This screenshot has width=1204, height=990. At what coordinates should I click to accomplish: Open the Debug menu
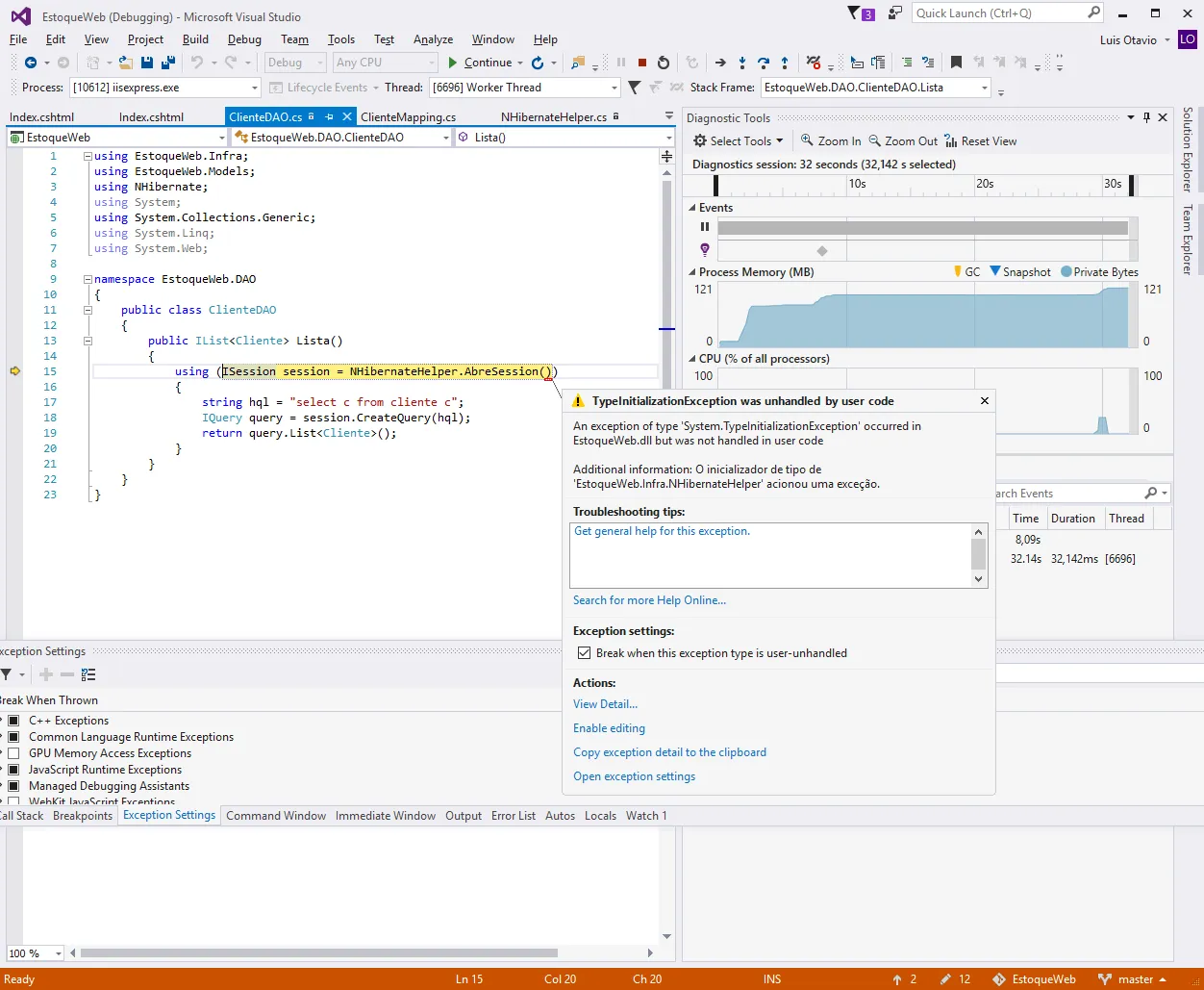[x=244, y=39]
